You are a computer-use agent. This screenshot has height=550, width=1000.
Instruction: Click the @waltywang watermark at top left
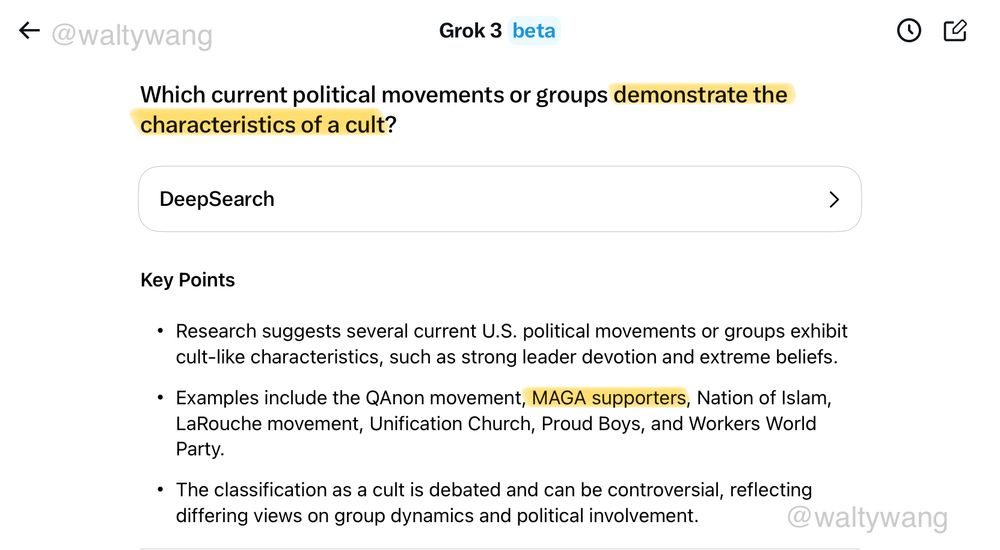[x=131, y=35]
